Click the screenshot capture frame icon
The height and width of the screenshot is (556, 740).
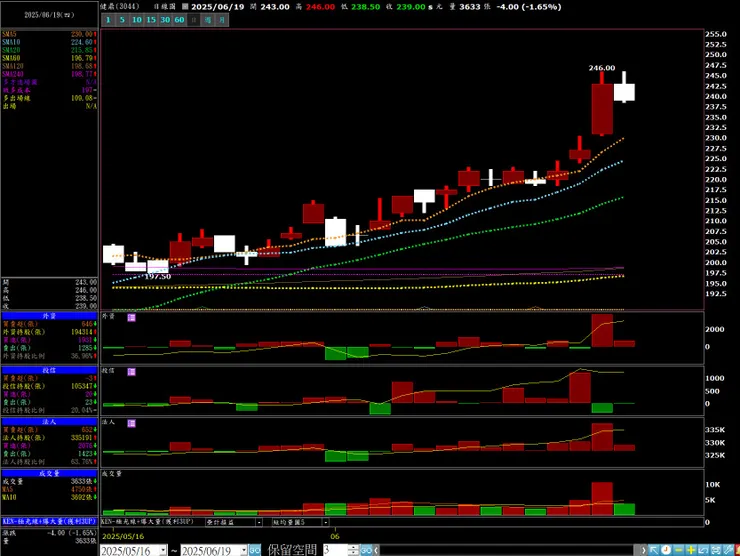715,550
